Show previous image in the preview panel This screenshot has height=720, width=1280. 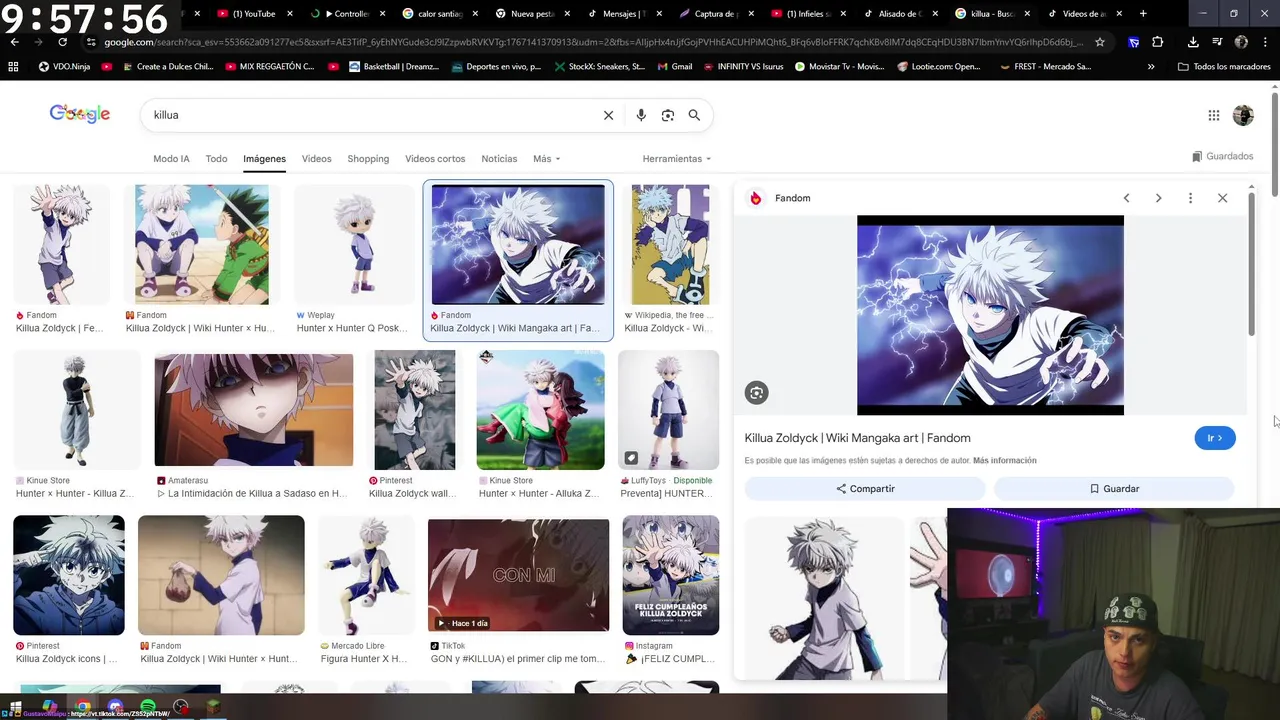(x=1126, y=198)
